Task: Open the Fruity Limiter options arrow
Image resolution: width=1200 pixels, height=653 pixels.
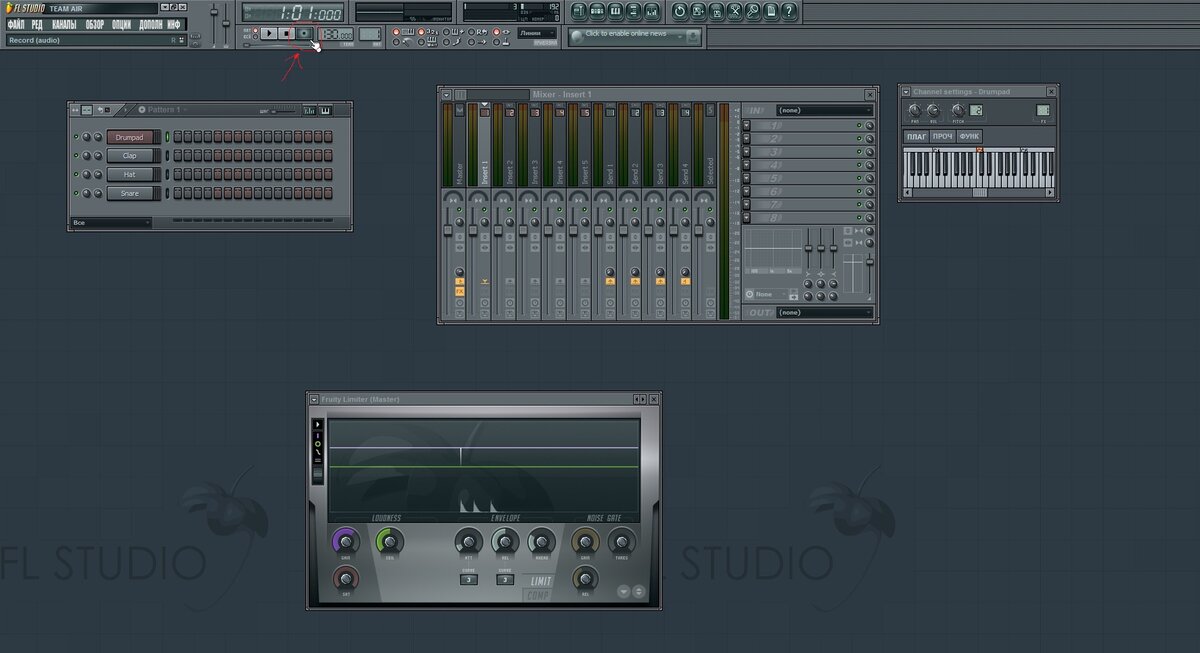Action: [314, 399]
